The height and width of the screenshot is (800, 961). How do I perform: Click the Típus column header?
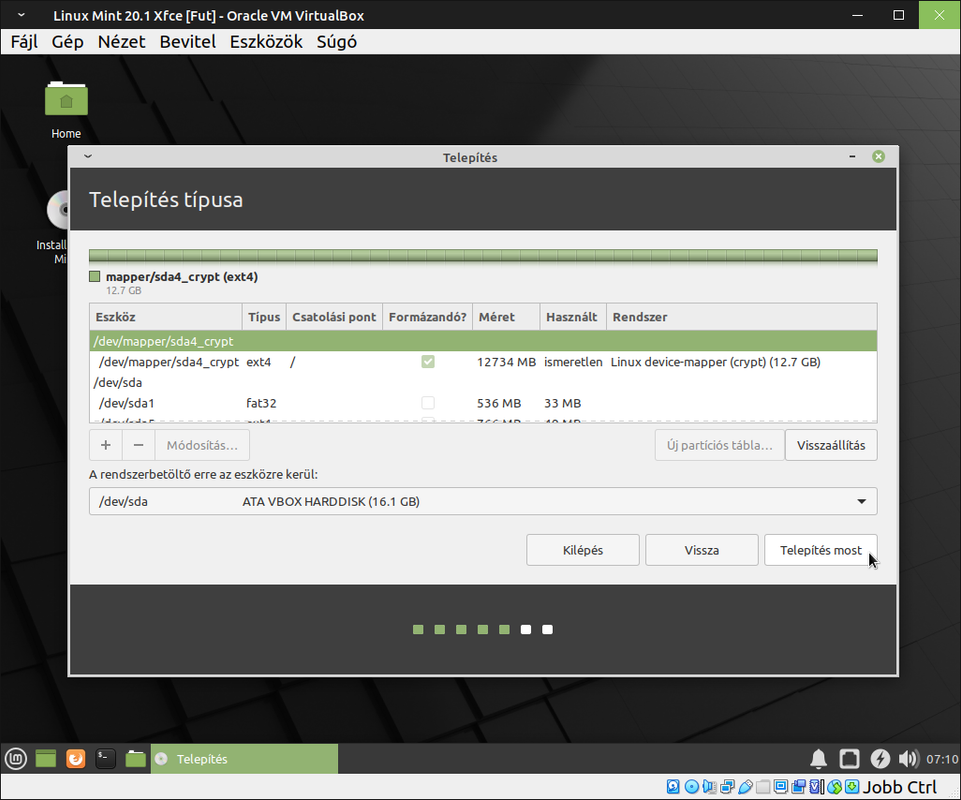[x=264, y=317]
